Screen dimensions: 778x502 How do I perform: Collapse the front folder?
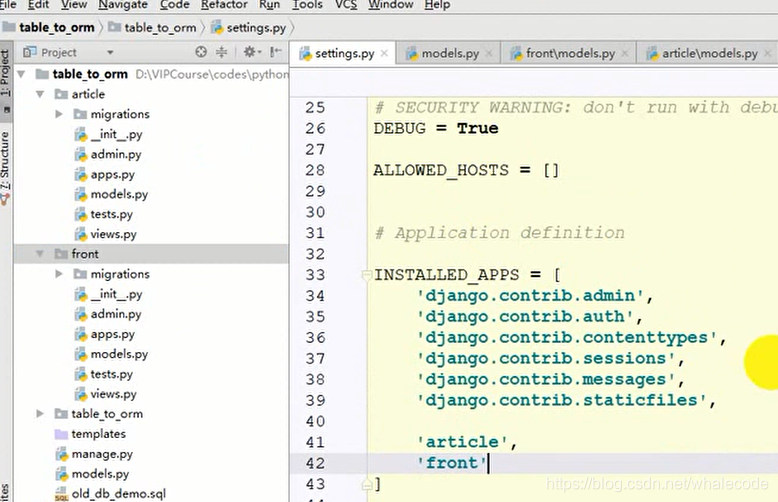click(x=40, y=254)
